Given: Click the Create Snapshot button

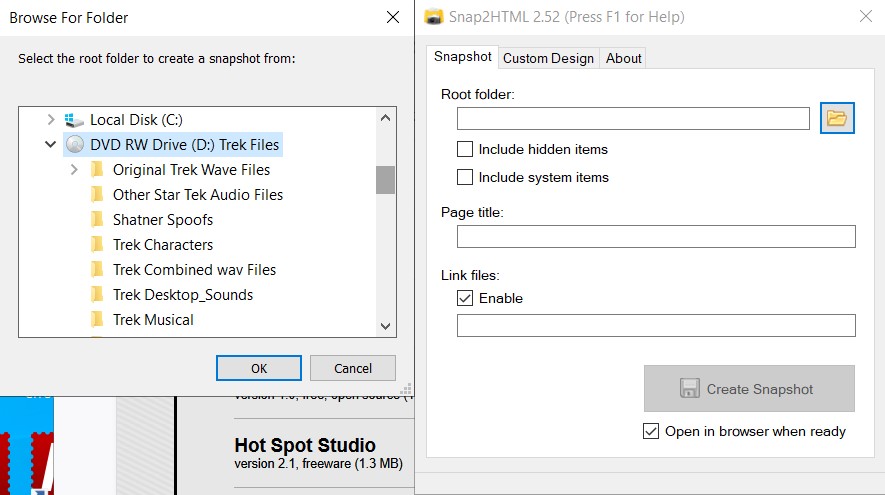Looking at the screenshot, I should coord(749,388).
